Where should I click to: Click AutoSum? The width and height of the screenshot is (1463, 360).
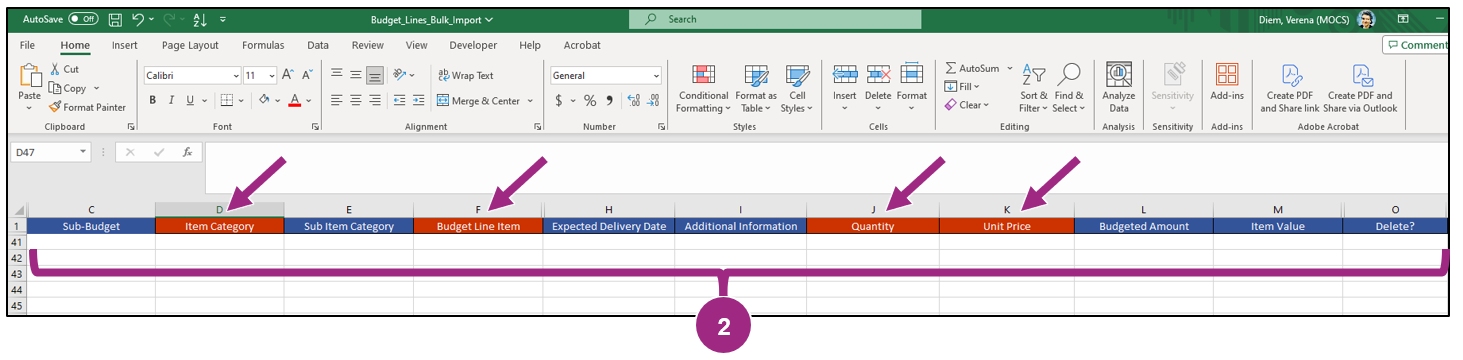coord(971,68)
